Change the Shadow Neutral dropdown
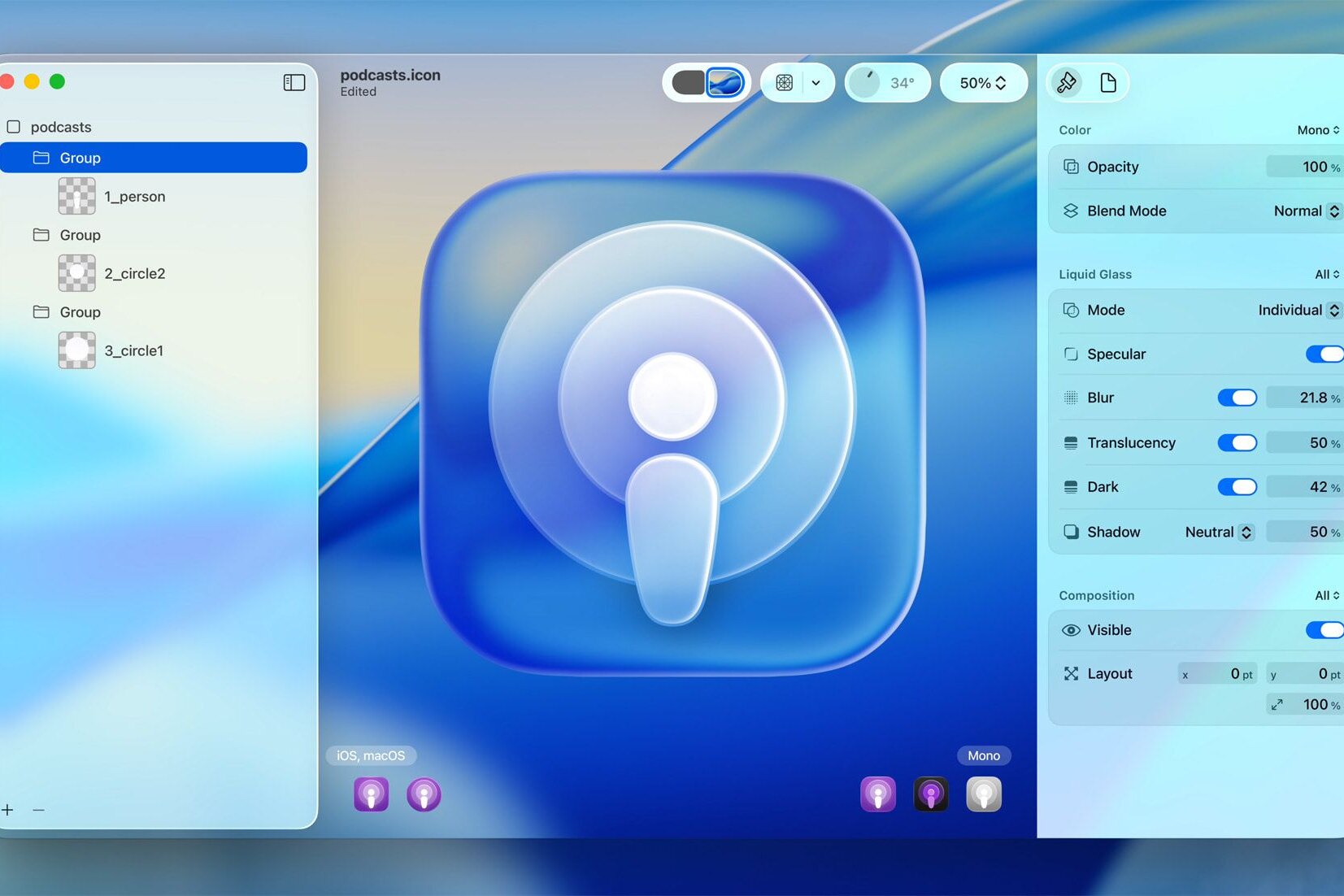Viewport: 1344px width, 896px height. 1219,532
